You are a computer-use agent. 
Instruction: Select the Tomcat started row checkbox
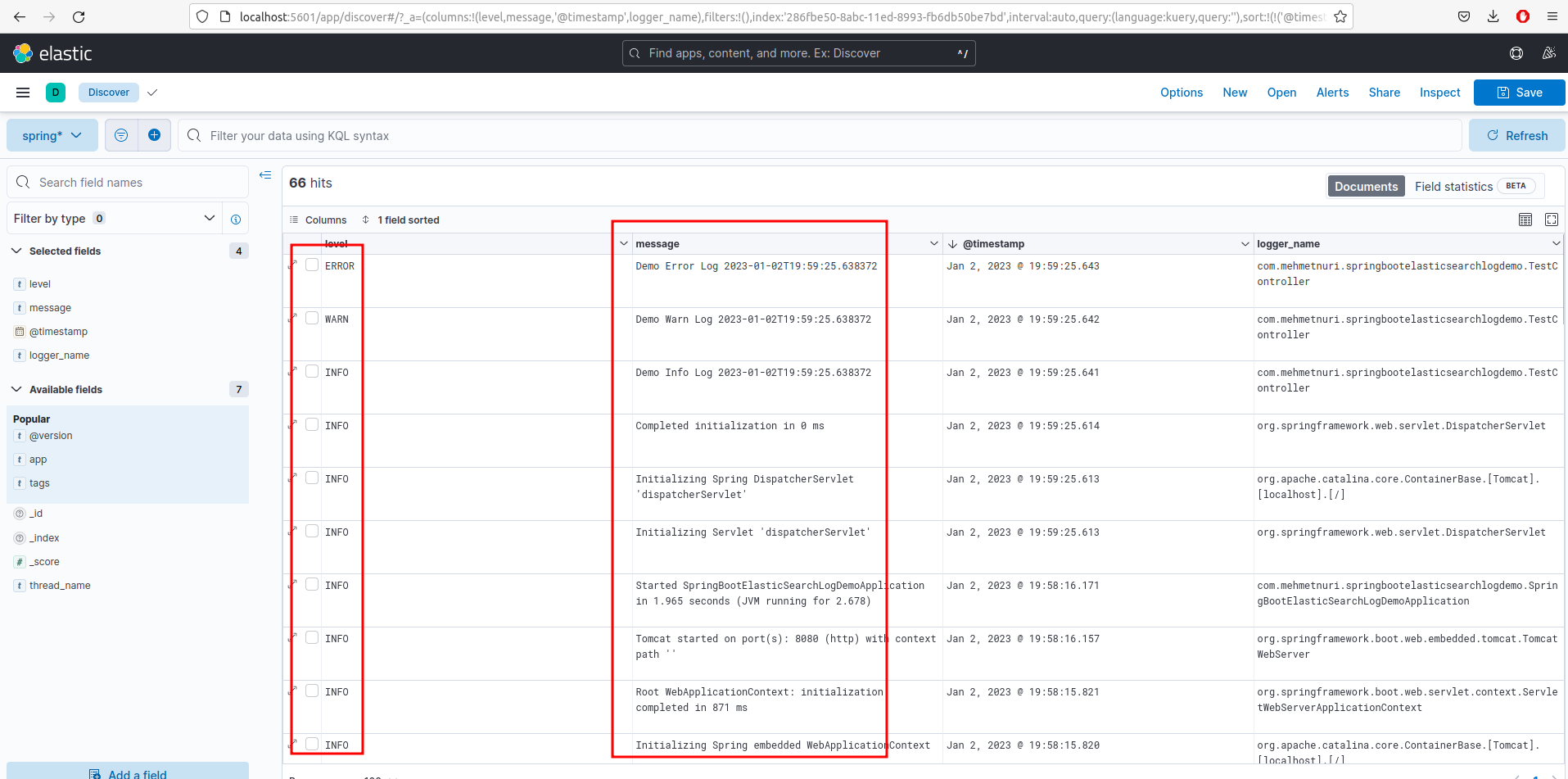coord(312,637)
